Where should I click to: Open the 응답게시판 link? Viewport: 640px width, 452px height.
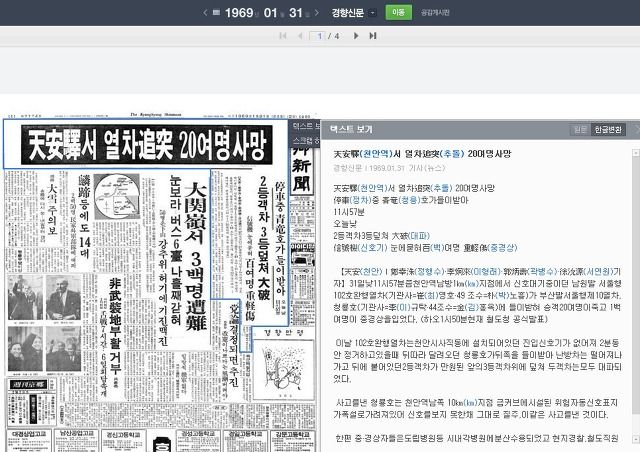point(435,13)
